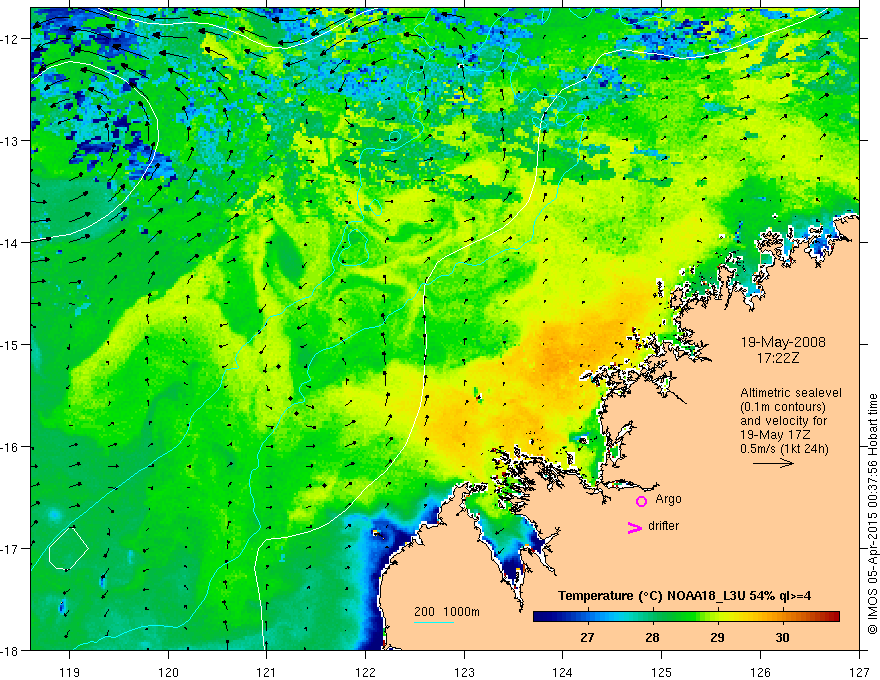Image resolution: width=880 pixels, height=680 pixels.
Task: Click the "17:22Z" time text
Action: click(778, 358)
